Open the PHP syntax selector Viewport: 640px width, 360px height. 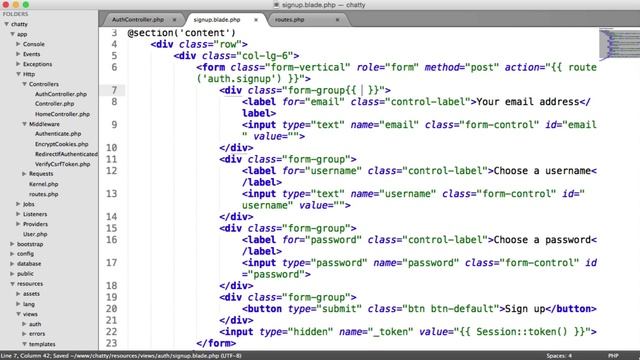tap(613, 356)
